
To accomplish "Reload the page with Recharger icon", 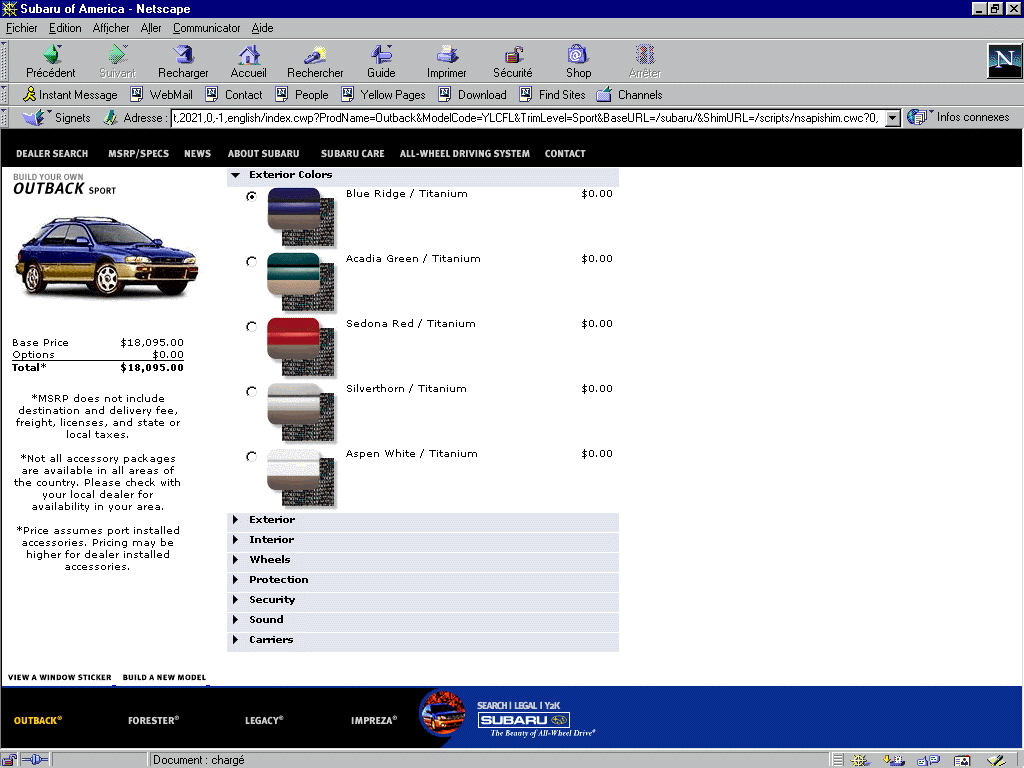I will tap(183, 54).
